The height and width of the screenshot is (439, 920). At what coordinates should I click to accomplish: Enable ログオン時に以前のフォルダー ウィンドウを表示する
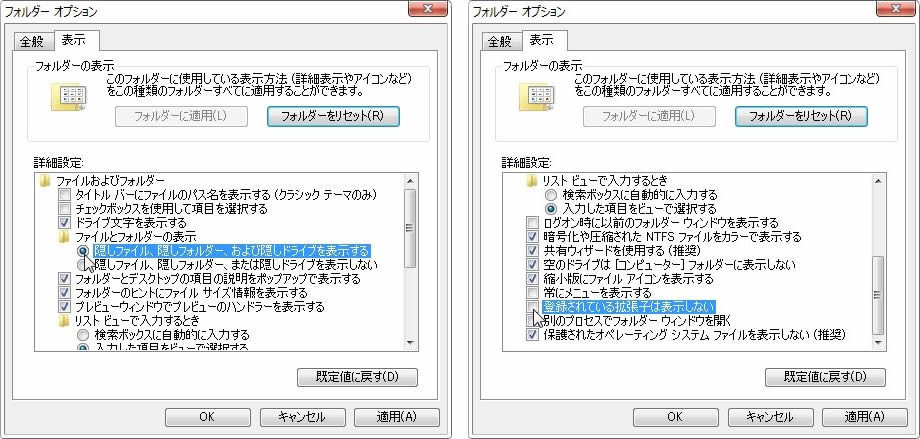(x=533, y=222)
